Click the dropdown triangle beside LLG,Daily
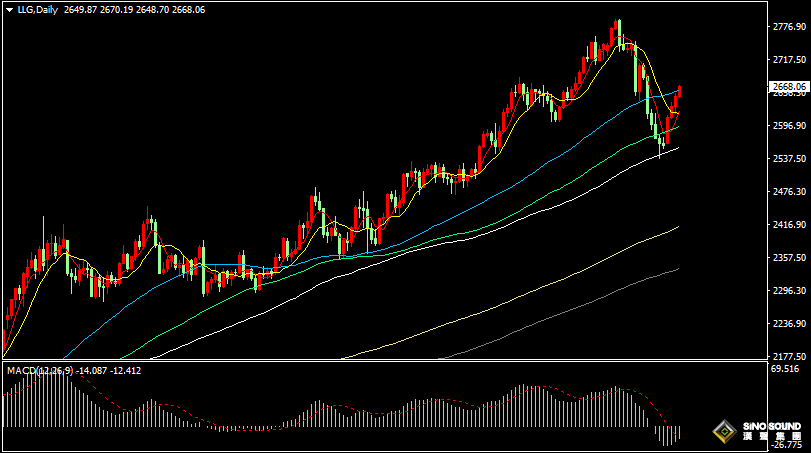 point(9,10)
